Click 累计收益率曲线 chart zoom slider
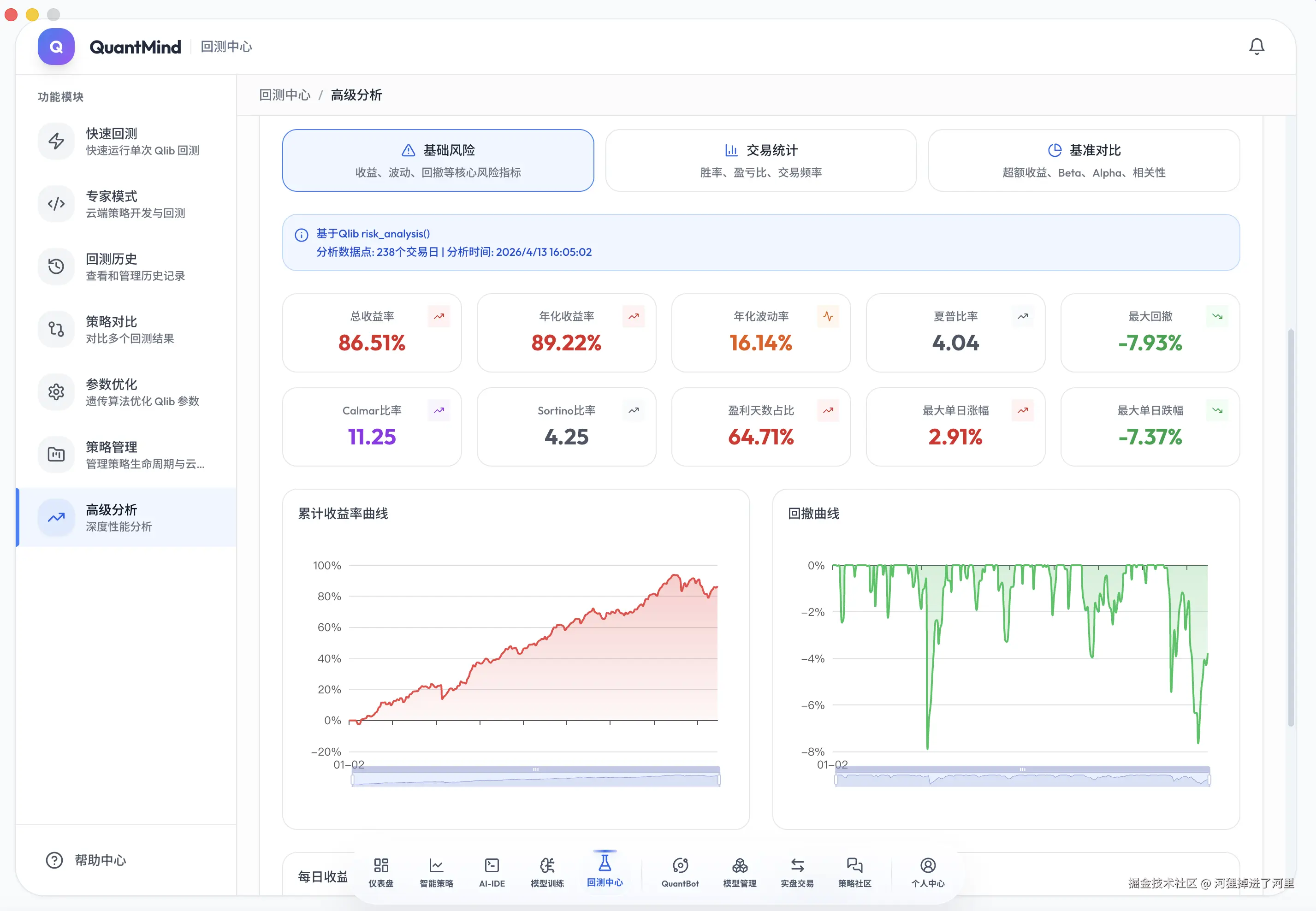This screenshot has height=911, width=1316. point(535,778)
